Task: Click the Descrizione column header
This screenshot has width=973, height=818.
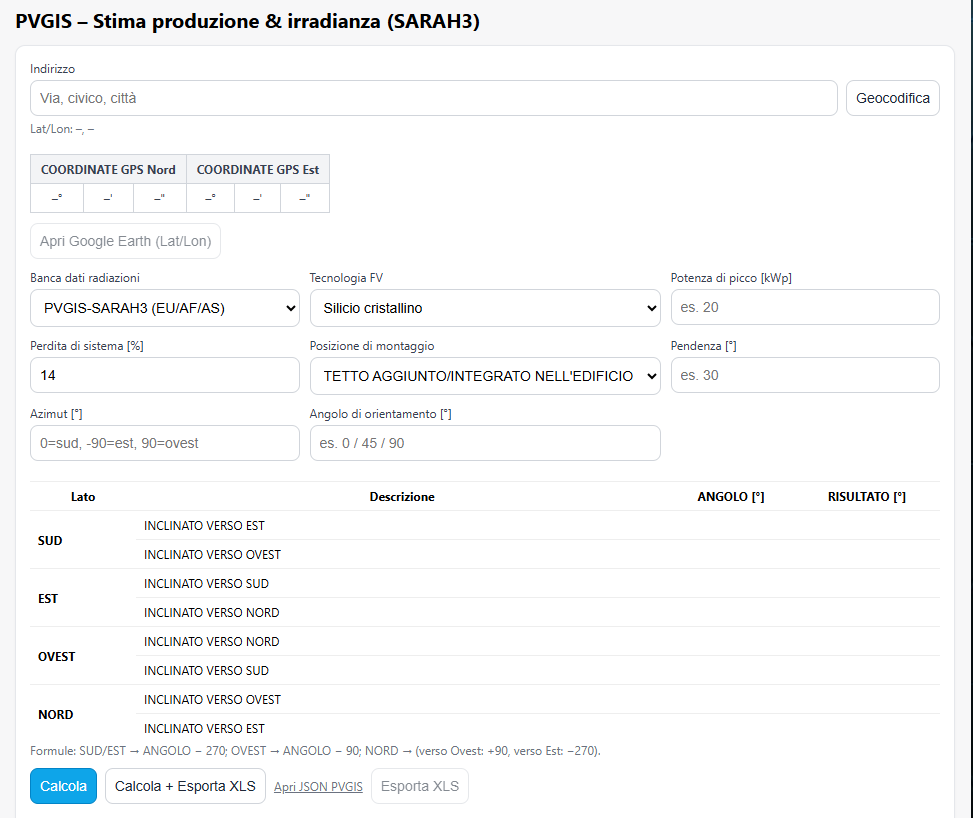Action: click(402, 497)
